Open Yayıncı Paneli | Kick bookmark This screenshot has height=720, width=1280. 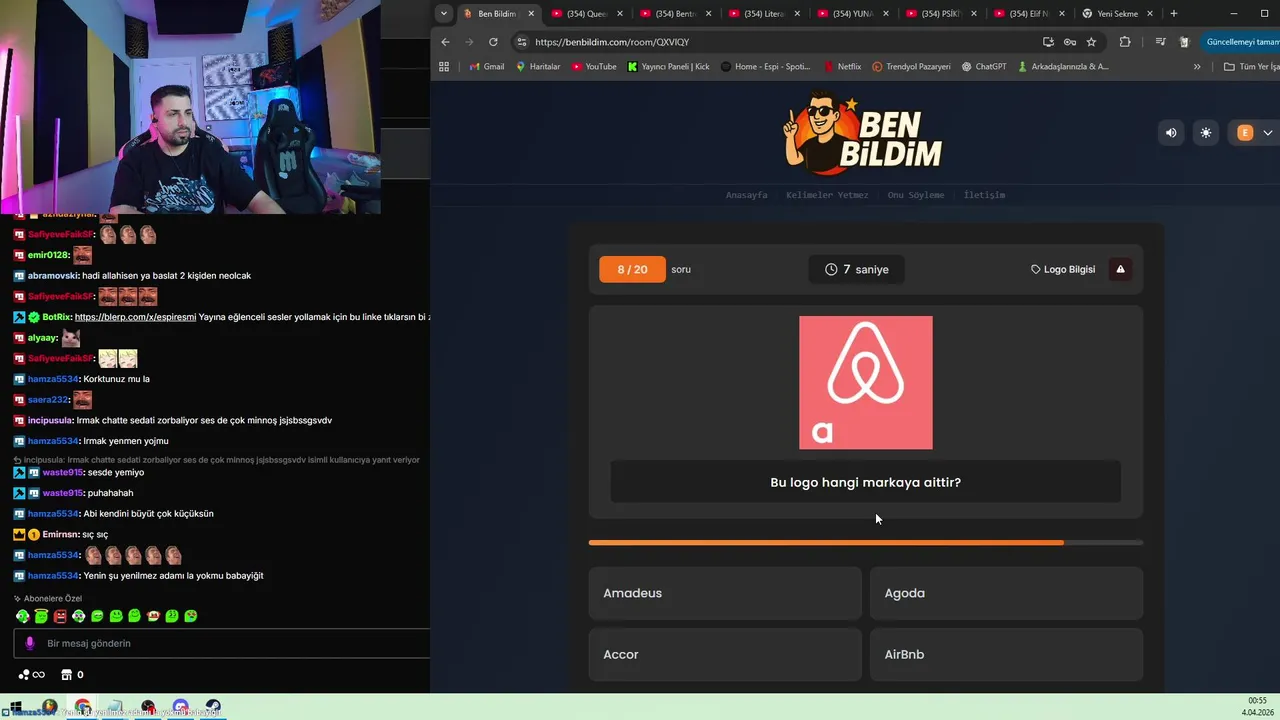point(668,67)
